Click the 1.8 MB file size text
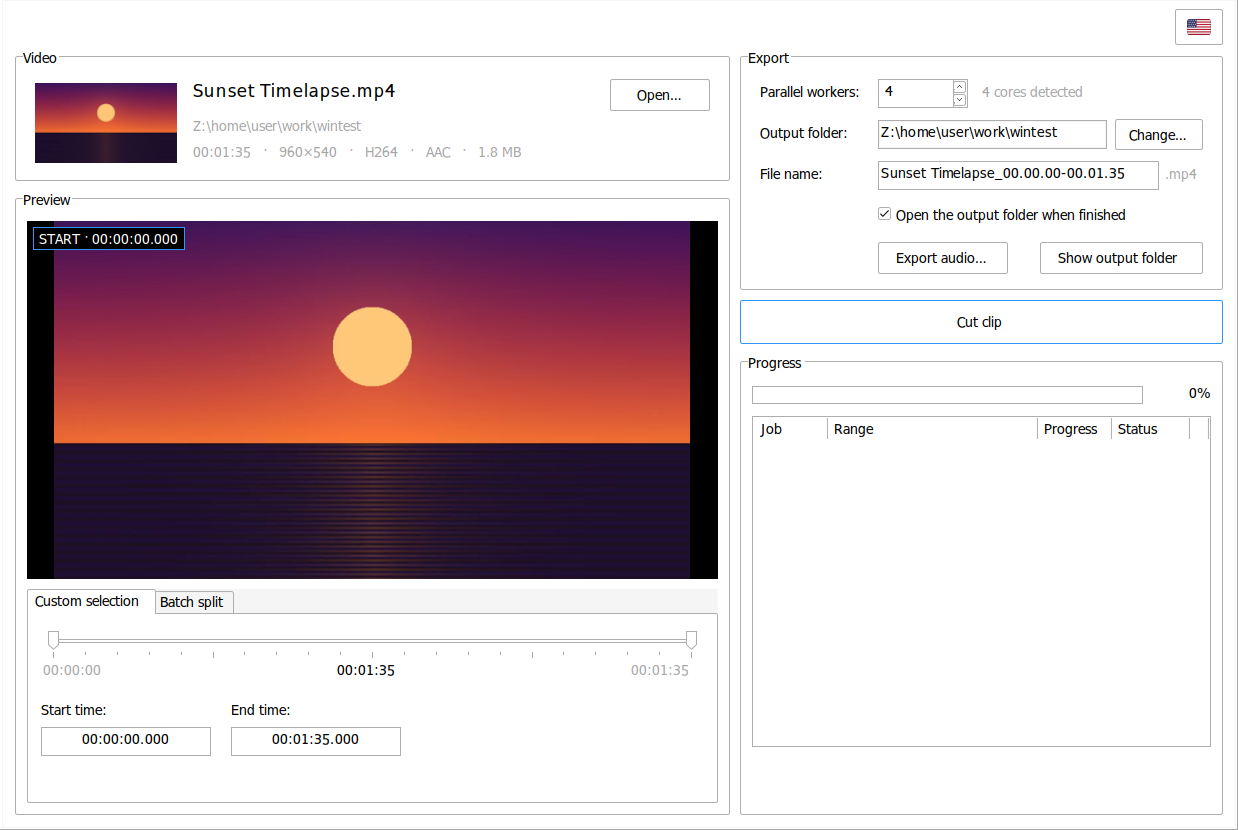Screen dimensions: 1238x830 tap(499, 152)
